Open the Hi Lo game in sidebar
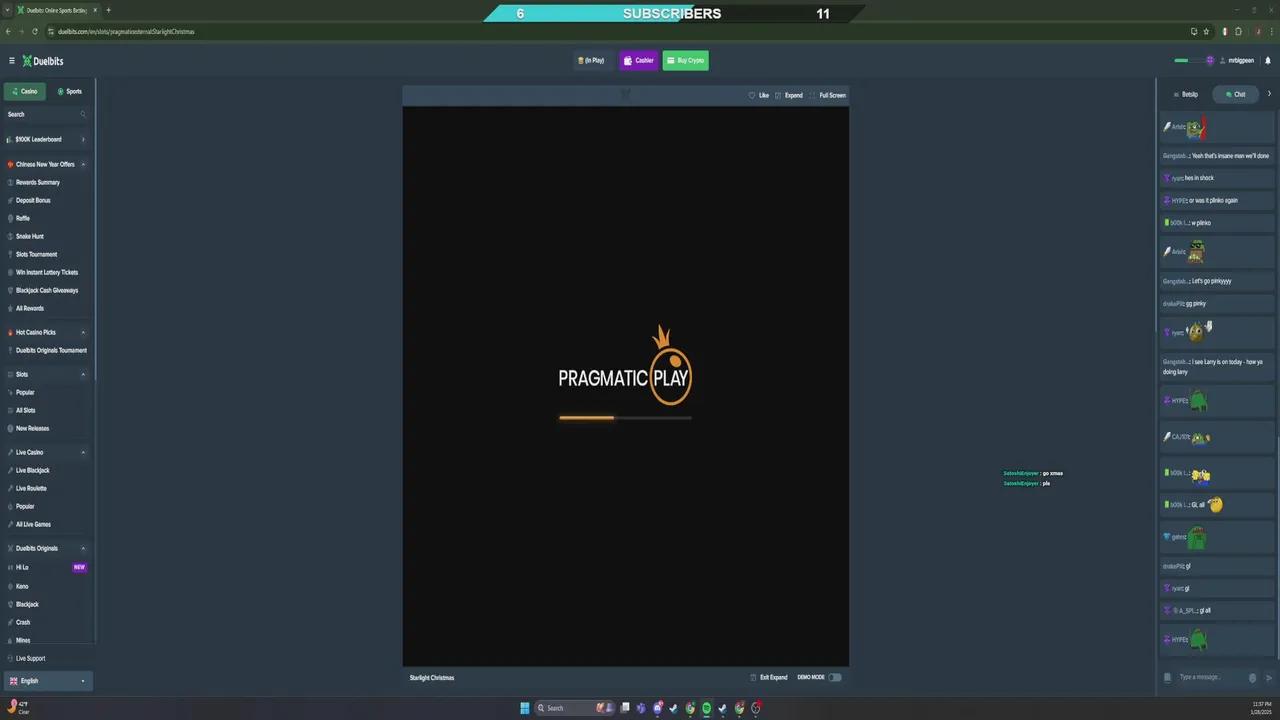 [22, 568]
